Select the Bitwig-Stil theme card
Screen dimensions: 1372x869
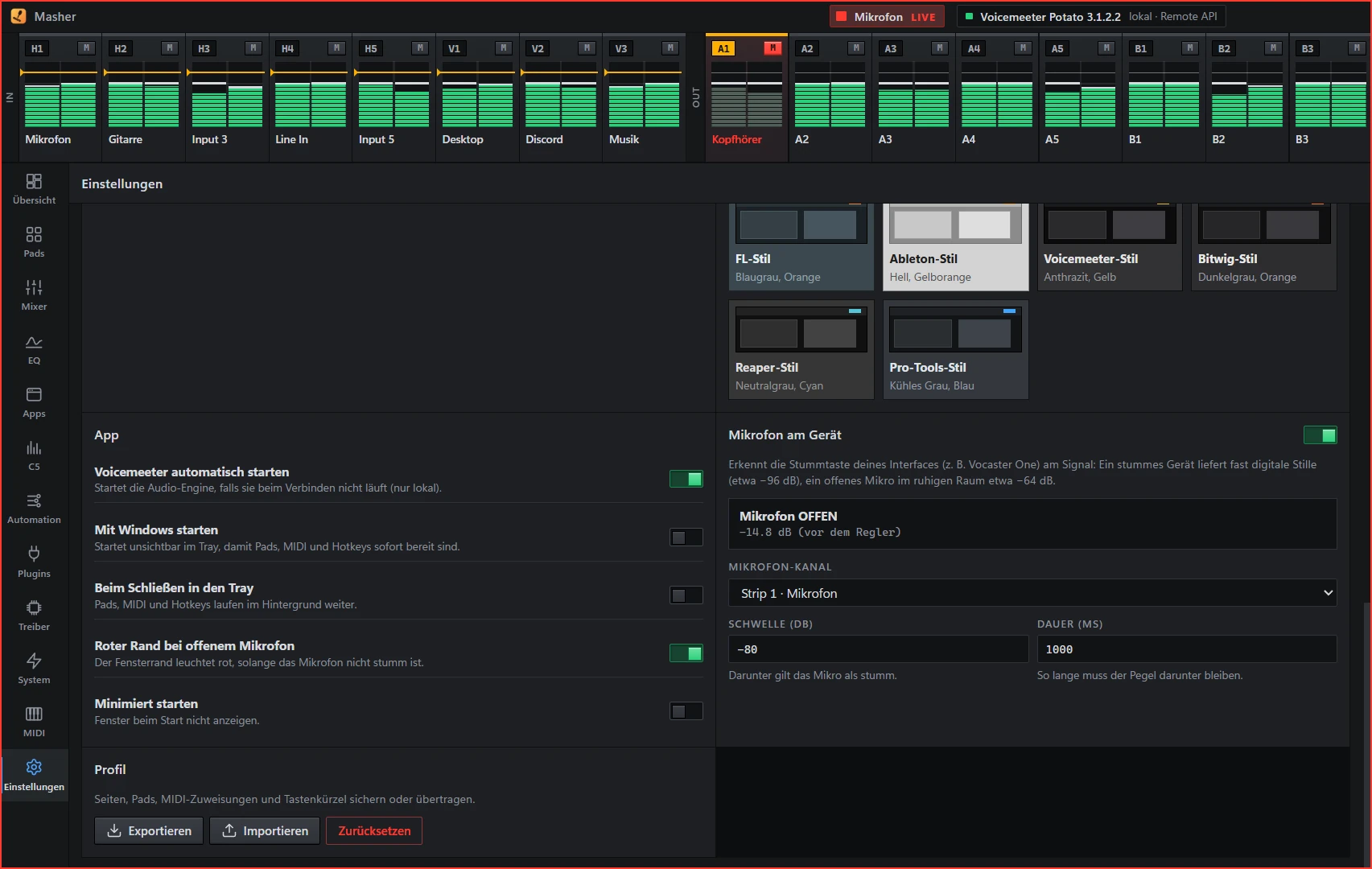coord(1264,247)
